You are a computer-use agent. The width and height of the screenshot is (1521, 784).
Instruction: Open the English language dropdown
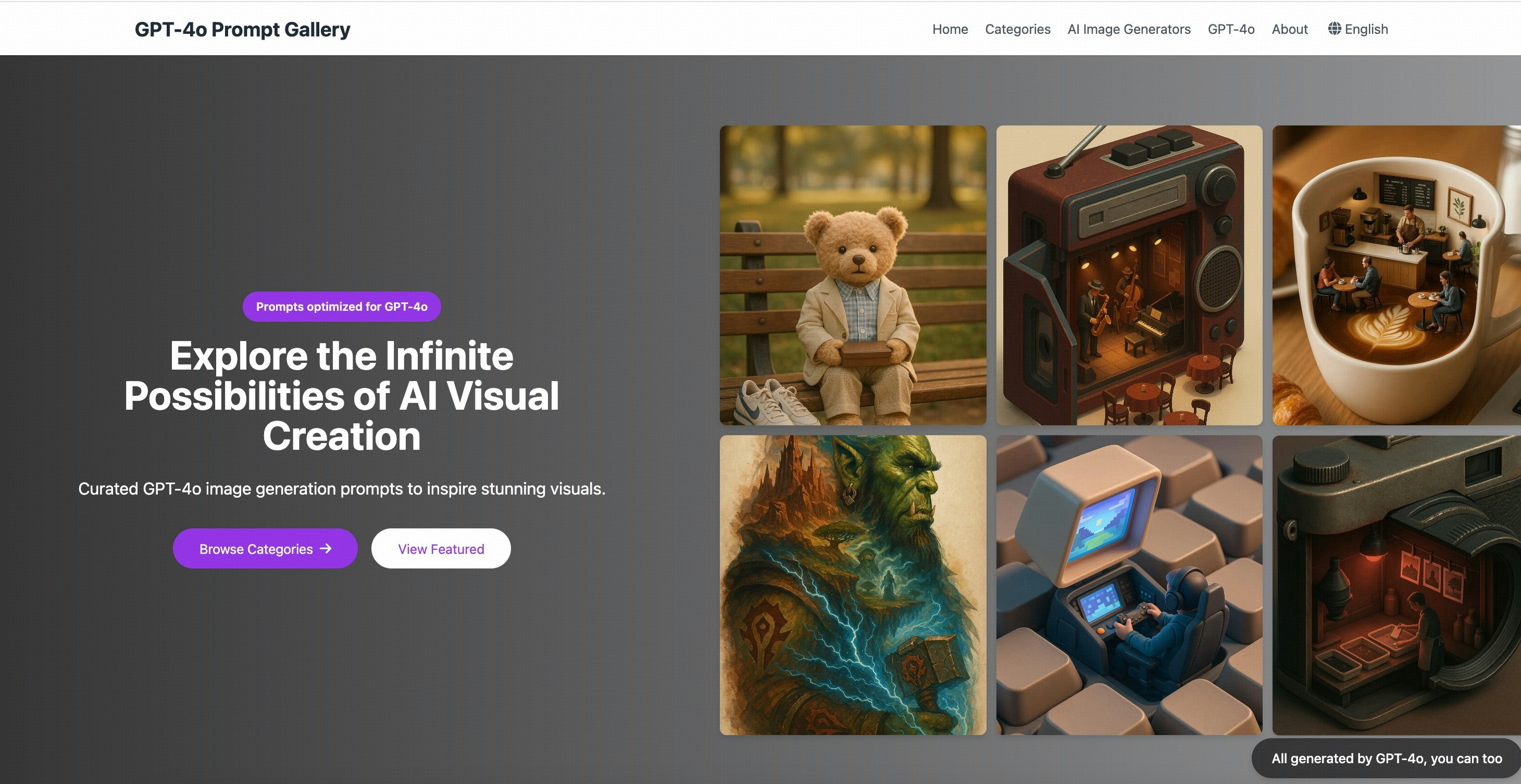(1365, 29)
